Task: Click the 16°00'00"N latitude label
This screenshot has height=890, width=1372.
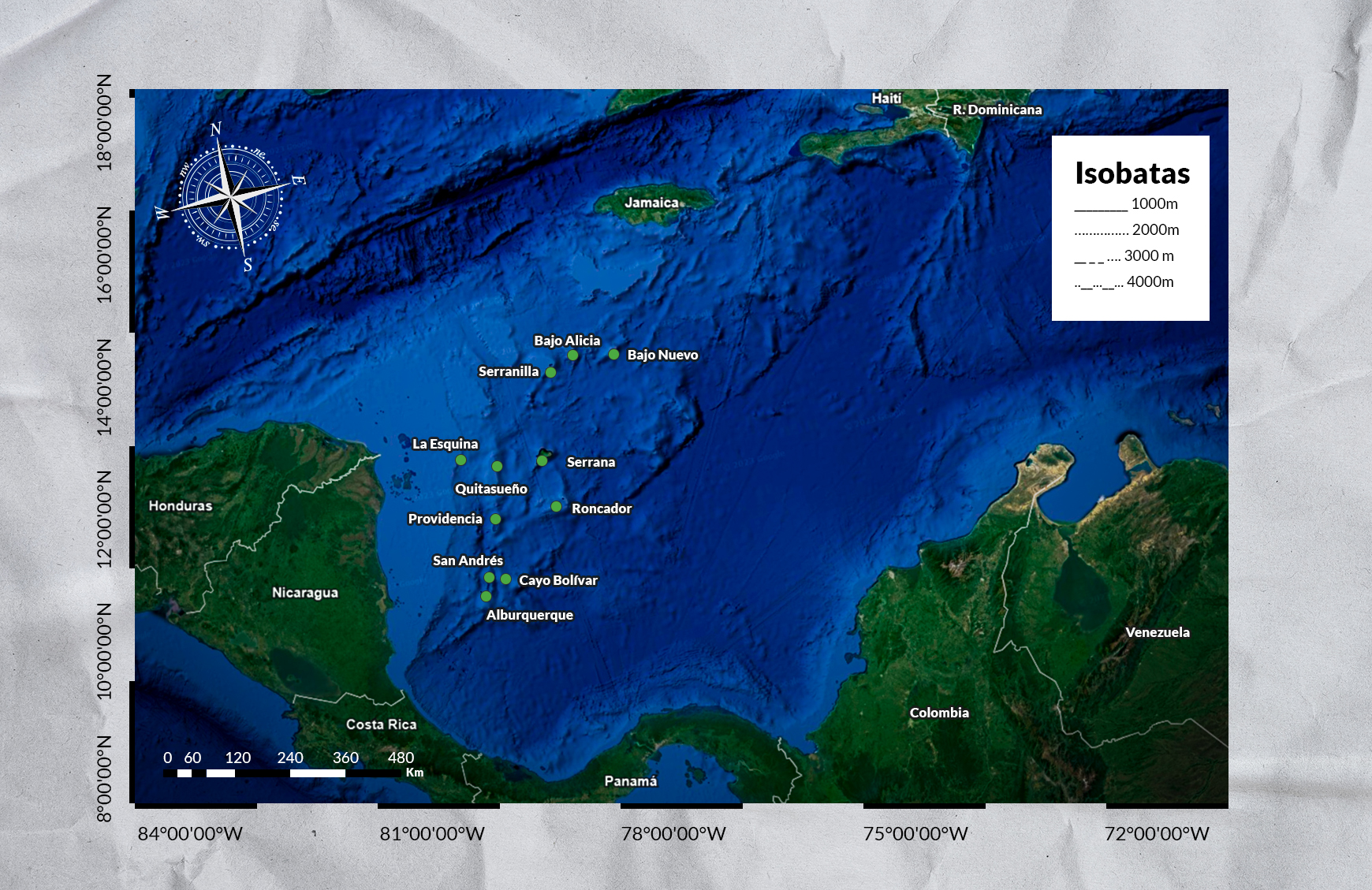Action: [x=104, y=255]
